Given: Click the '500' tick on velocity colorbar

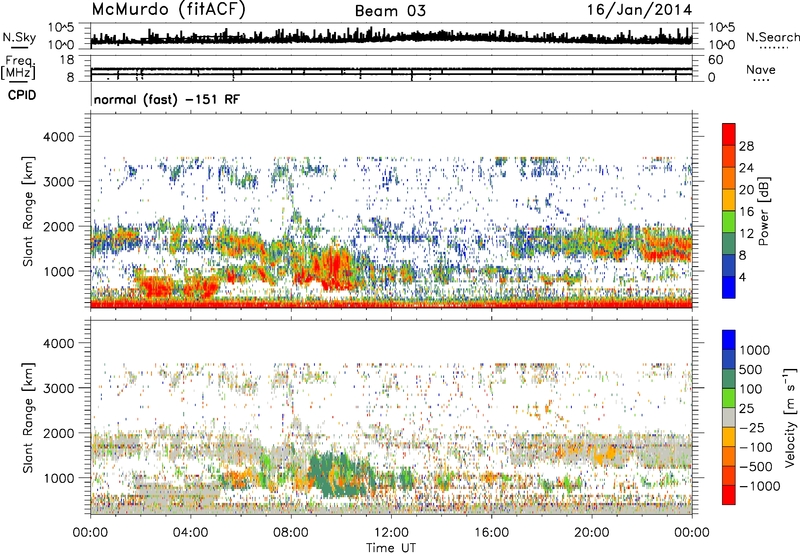Looking at the screenshot, I should 751,369.
